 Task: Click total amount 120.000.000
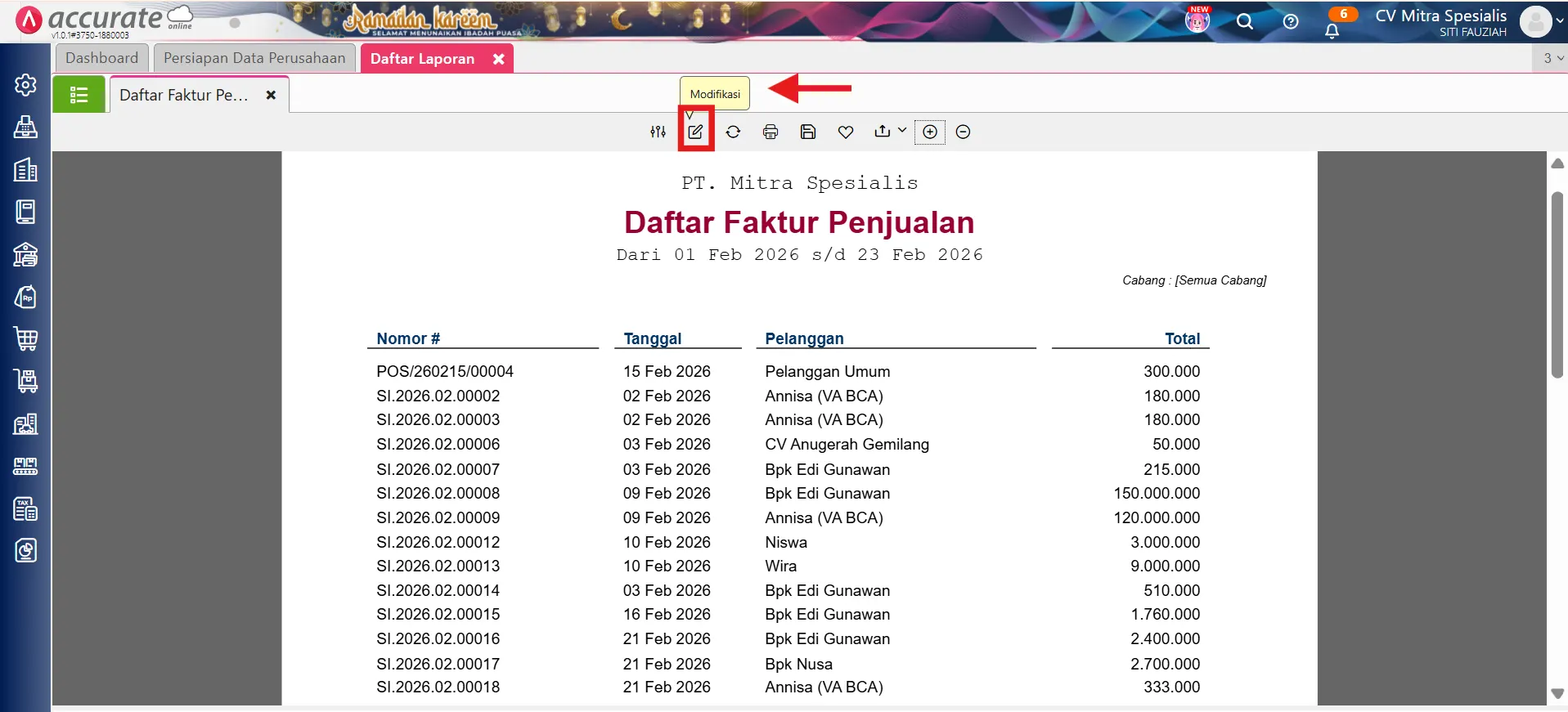tap(1157, 517)
